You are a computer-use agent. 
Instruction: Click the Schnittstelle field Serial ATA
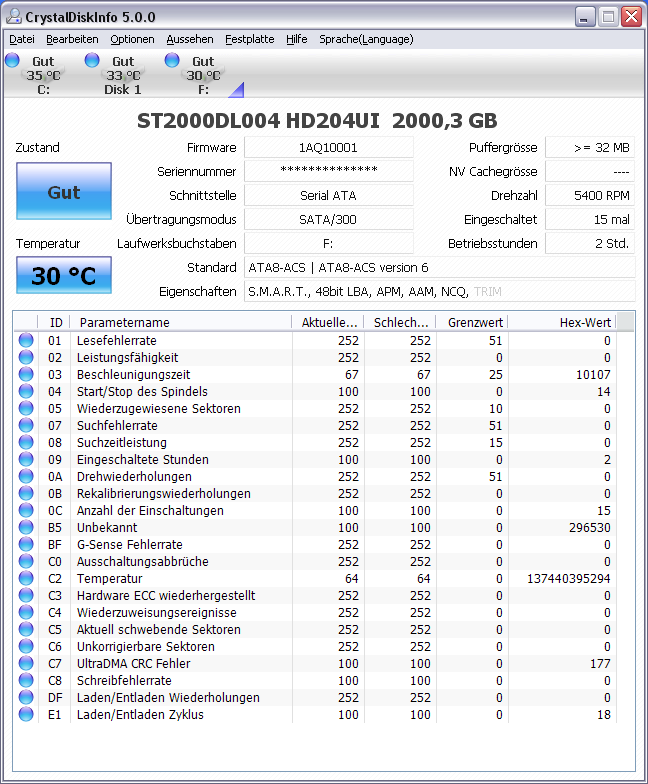(x=328, y=196)
